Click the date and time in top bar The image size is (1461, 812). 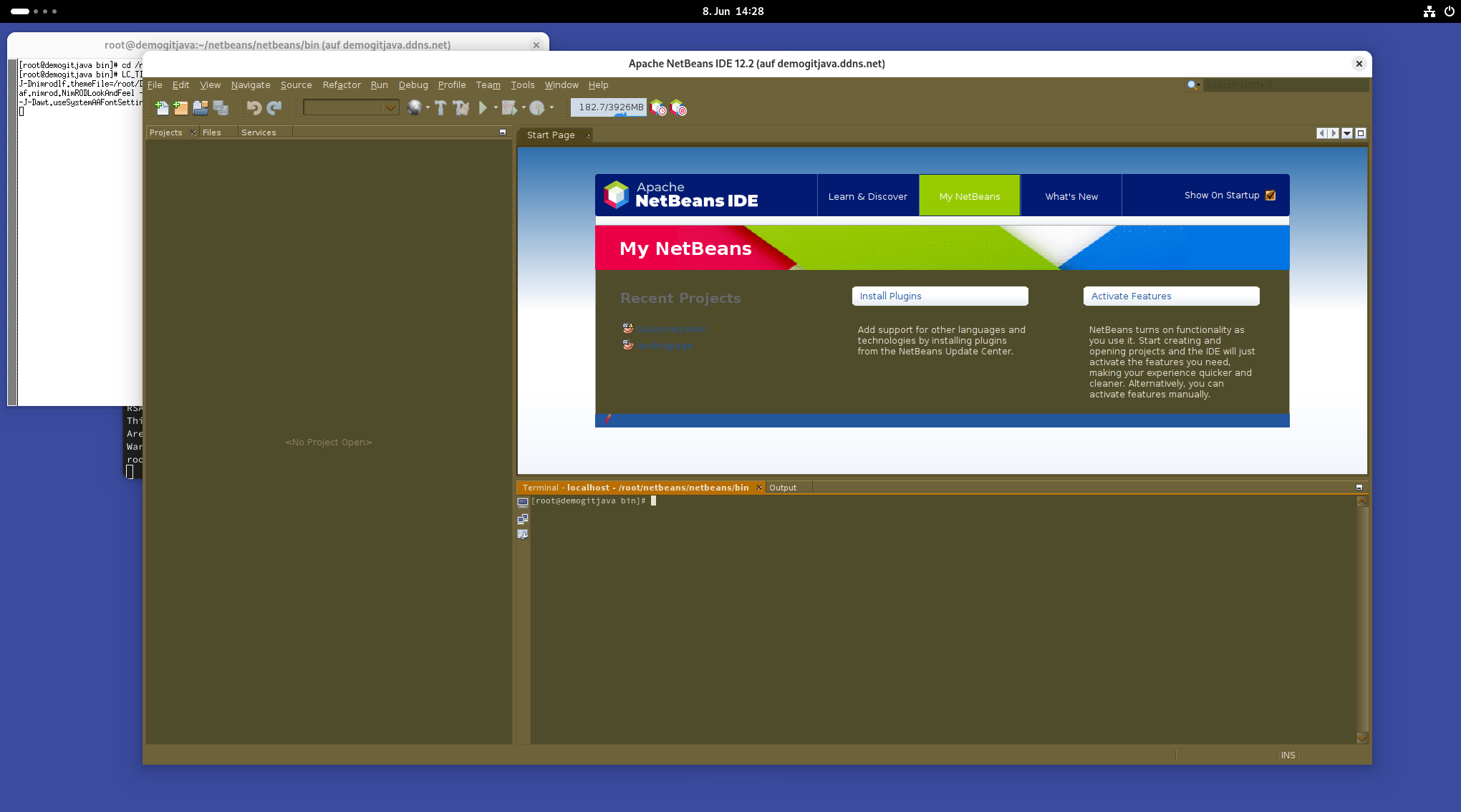pyautogui.click(x=733, y=11)
